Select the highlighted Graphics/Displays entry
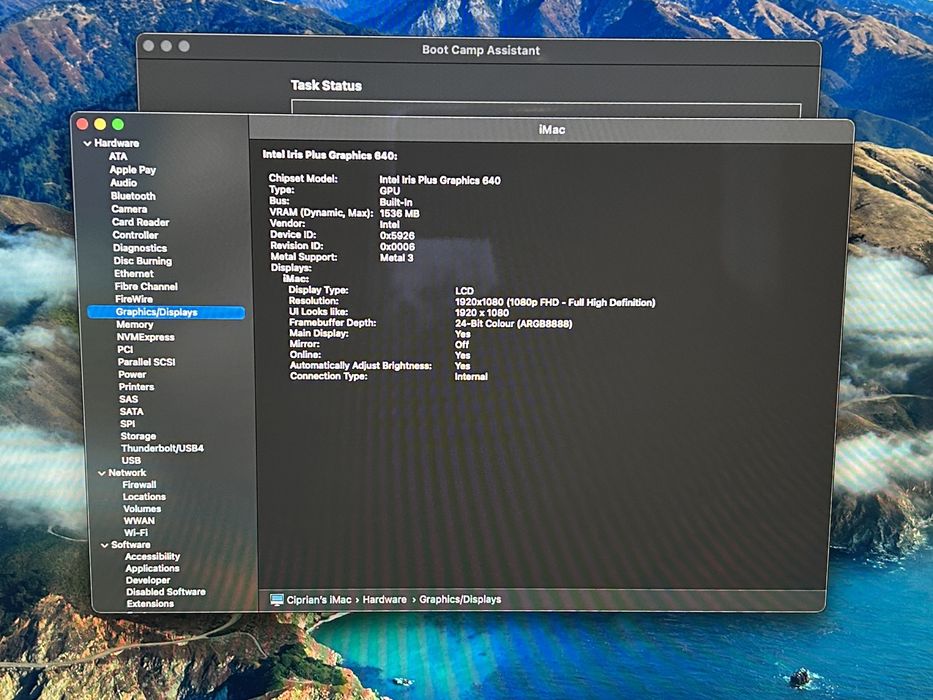The width and height of the screenshot is (933, 700). pyautogui.click(x=166, y=312)
